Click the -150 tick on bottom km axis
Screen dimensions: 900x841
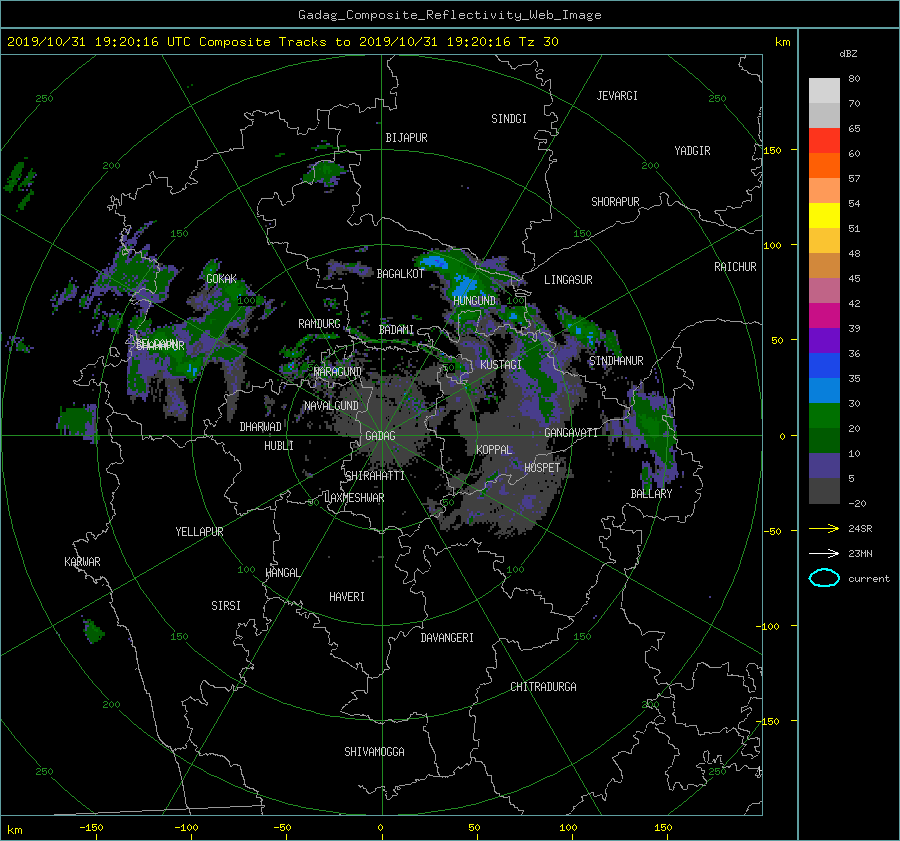[x=91, y=828]
